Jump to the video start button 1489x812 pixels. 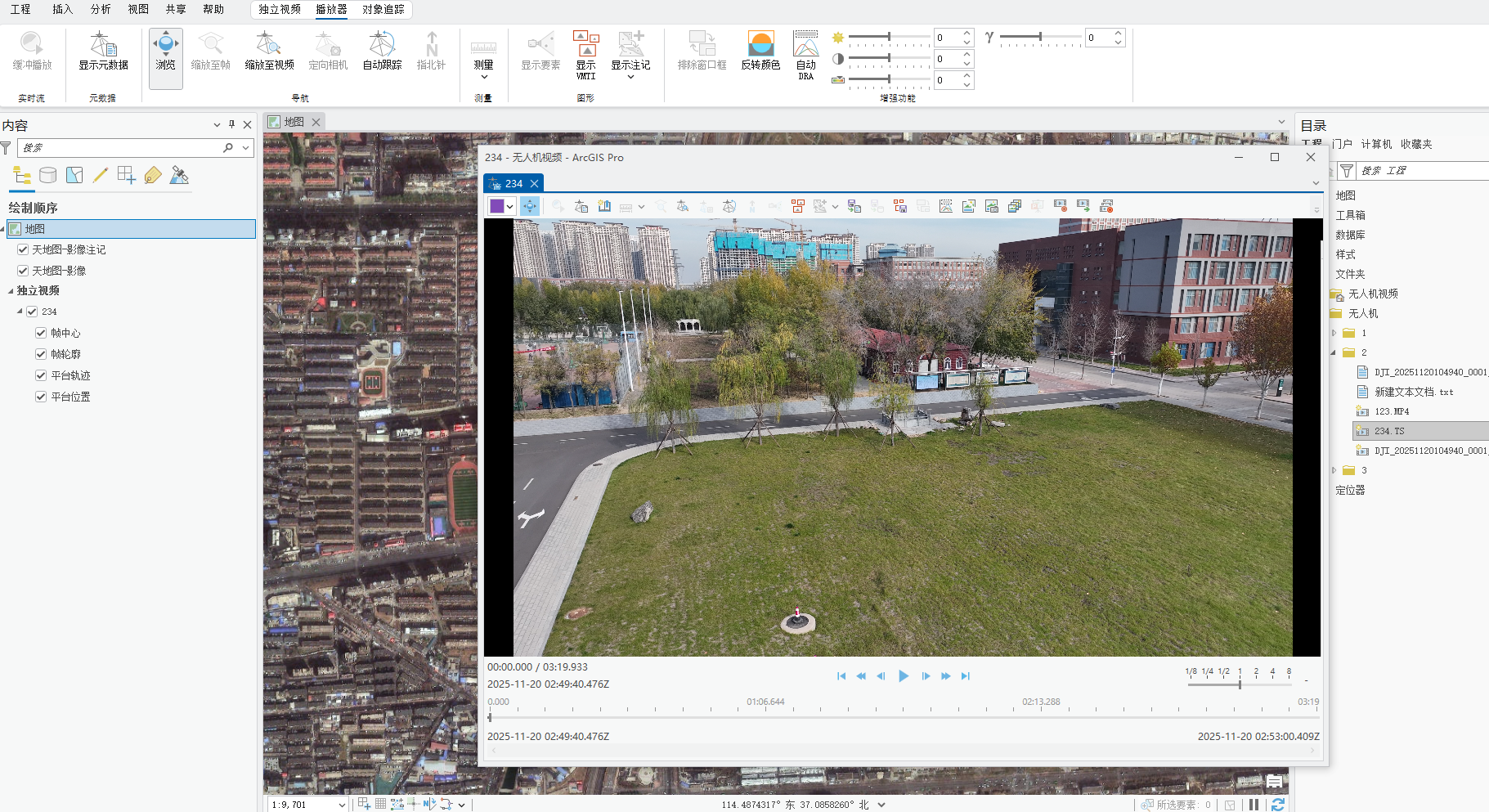click(841, 676)
